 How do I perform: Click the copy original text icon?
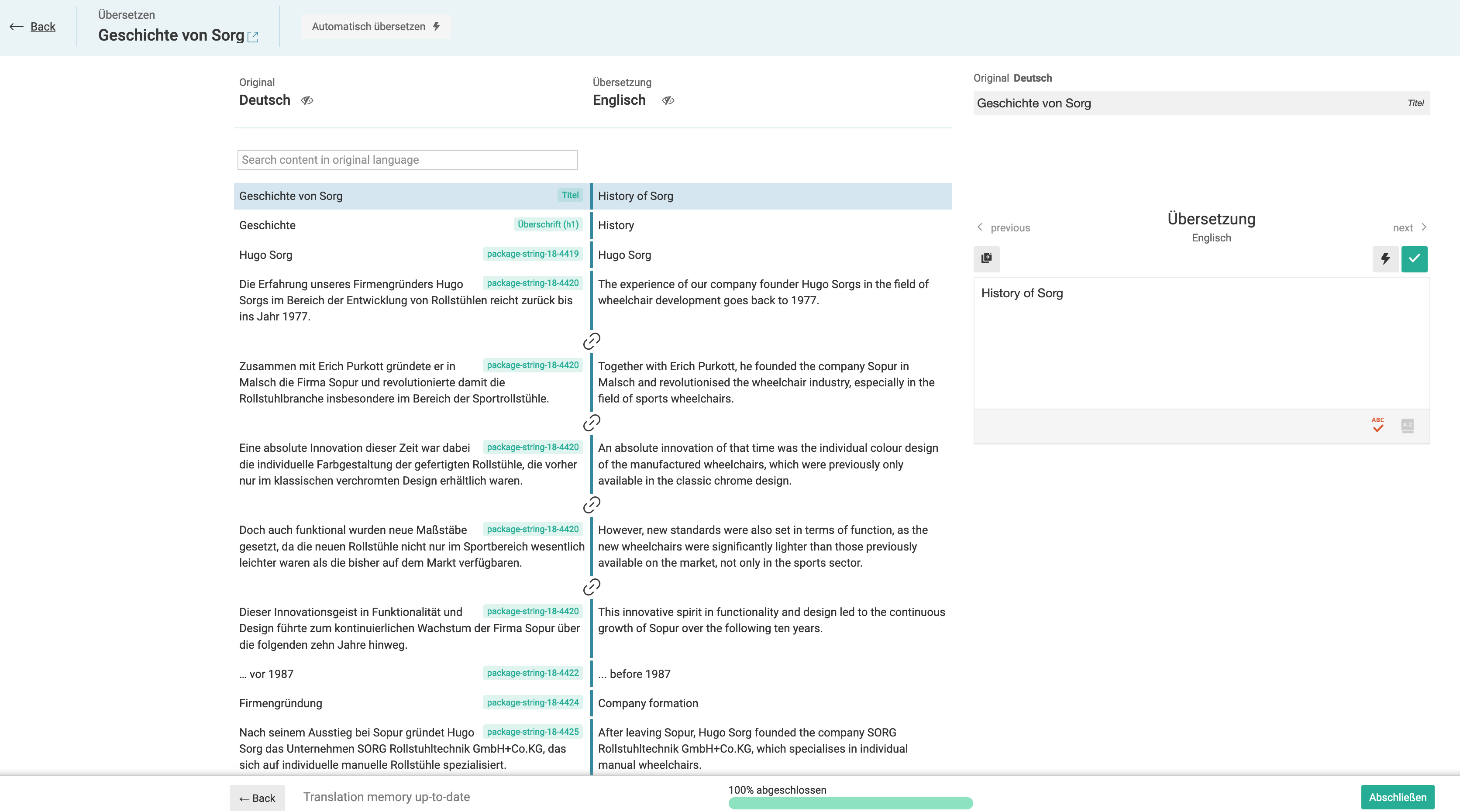pyautogui.click(x=986, y=258)
